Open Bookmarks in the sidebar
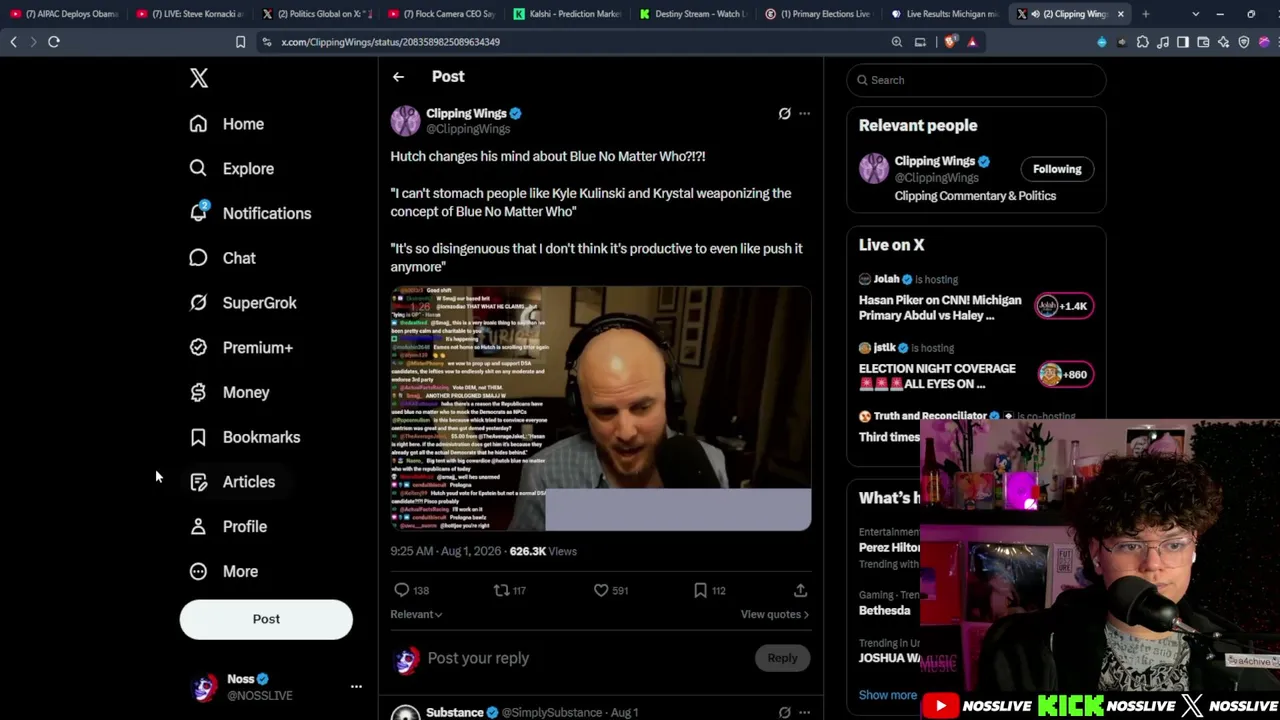 [x=244, y=437]
